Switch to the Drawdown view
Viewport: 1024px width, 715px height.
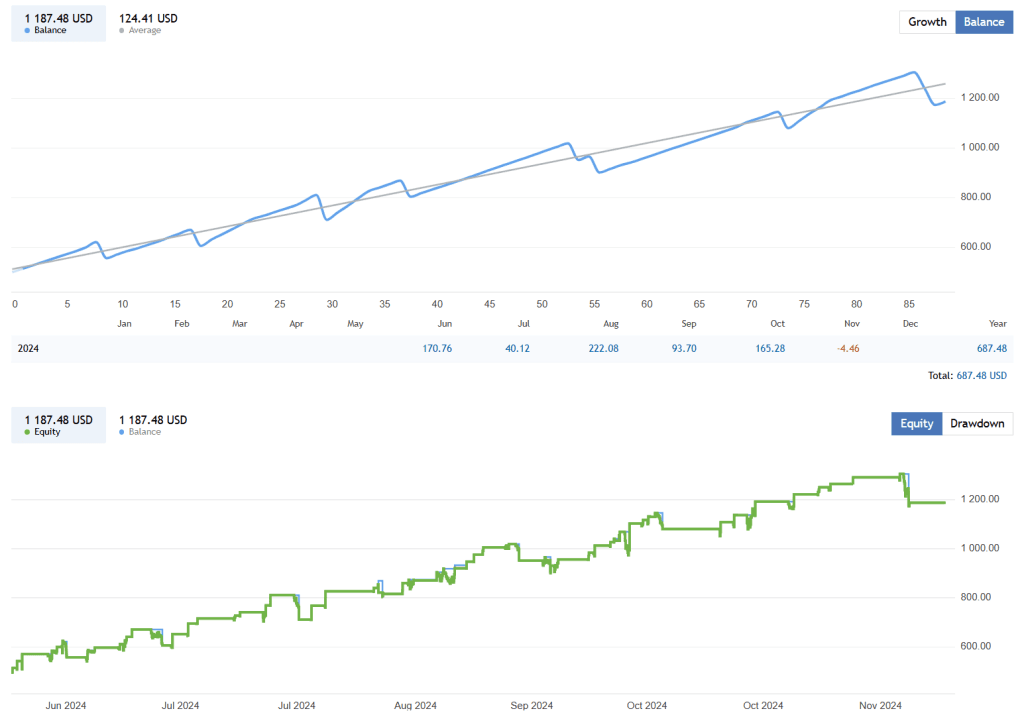pos(977,423)
